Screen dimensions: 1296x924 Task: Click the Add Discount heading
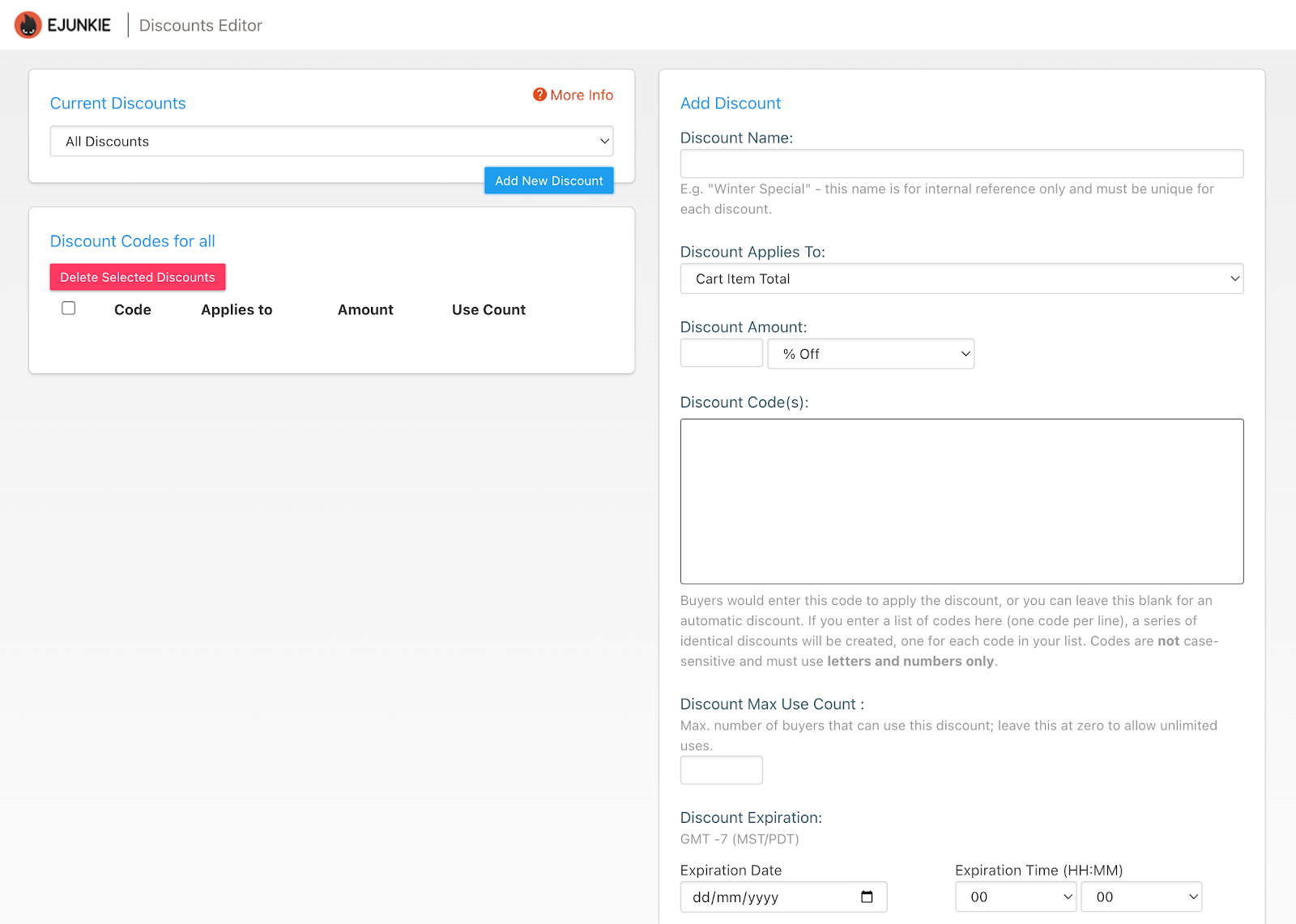731,104
